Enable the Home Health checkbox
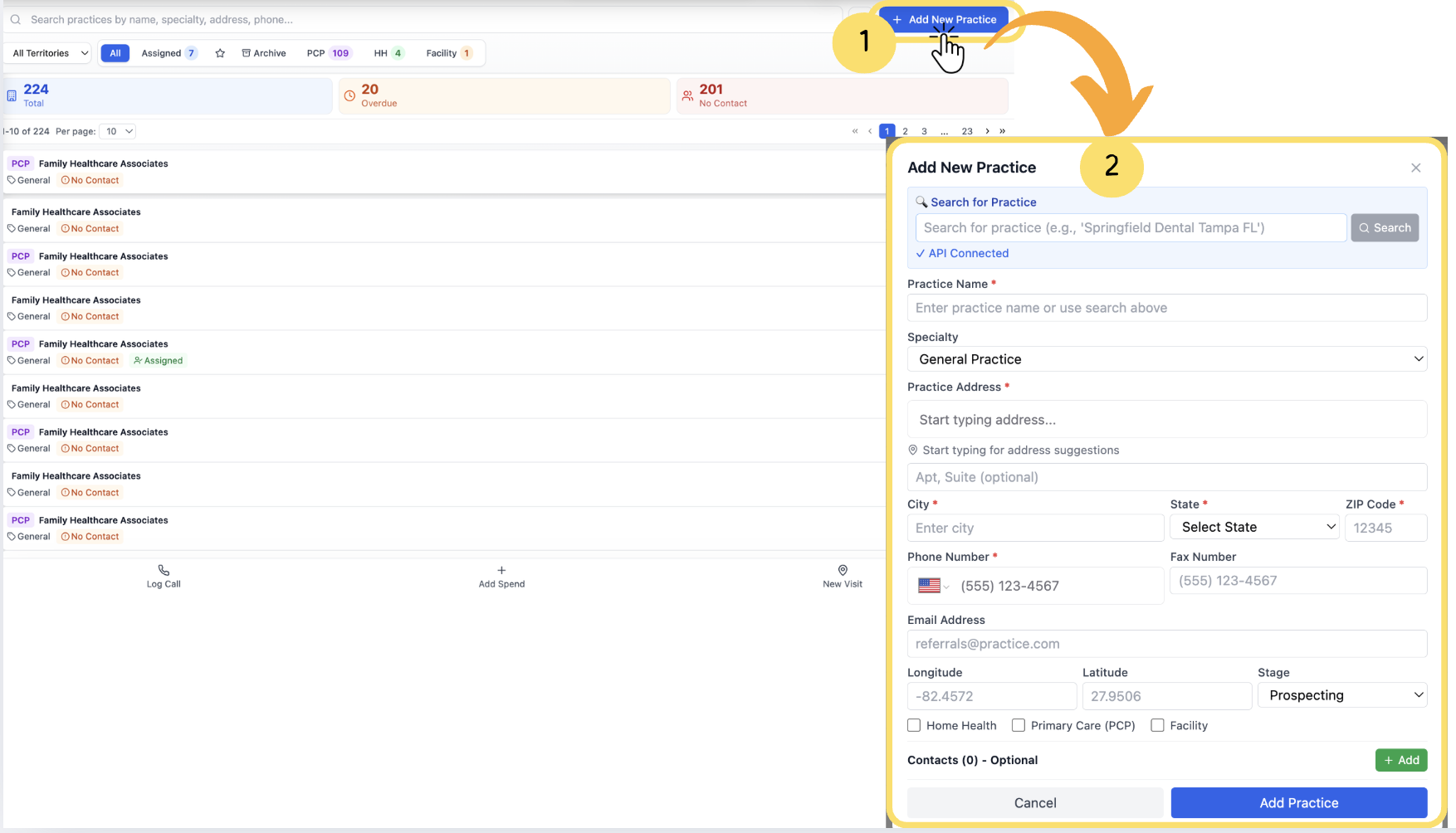Image resolution: width=1456 pixels, height=833 pixels. (914, 725)
